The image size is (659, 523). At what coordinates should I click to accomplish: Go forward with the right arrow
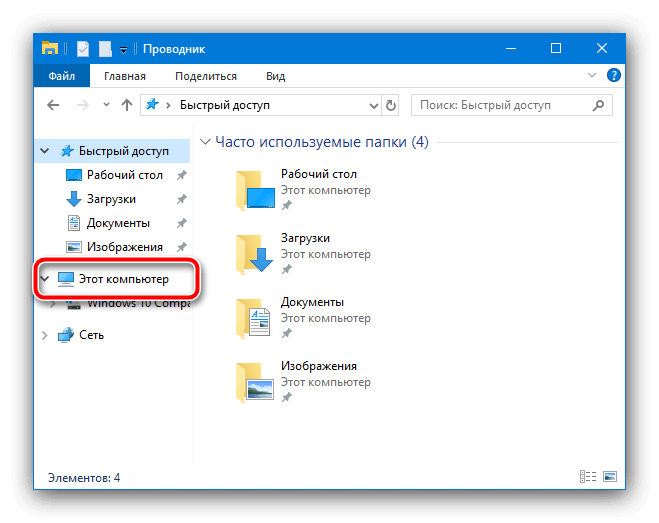point(83,105)
